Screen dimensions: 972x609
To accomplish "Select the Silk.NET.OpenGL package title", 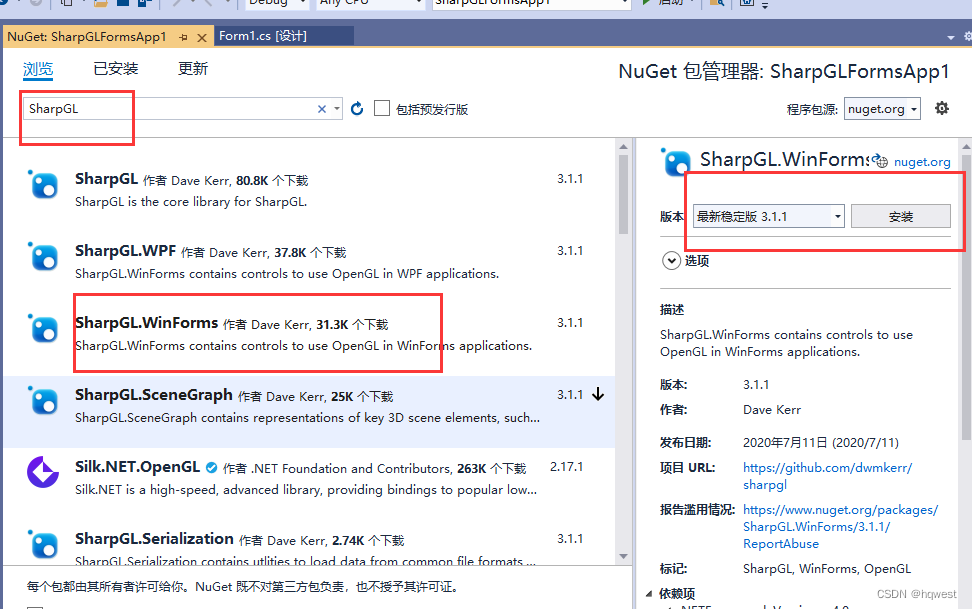I will (138, 467).
